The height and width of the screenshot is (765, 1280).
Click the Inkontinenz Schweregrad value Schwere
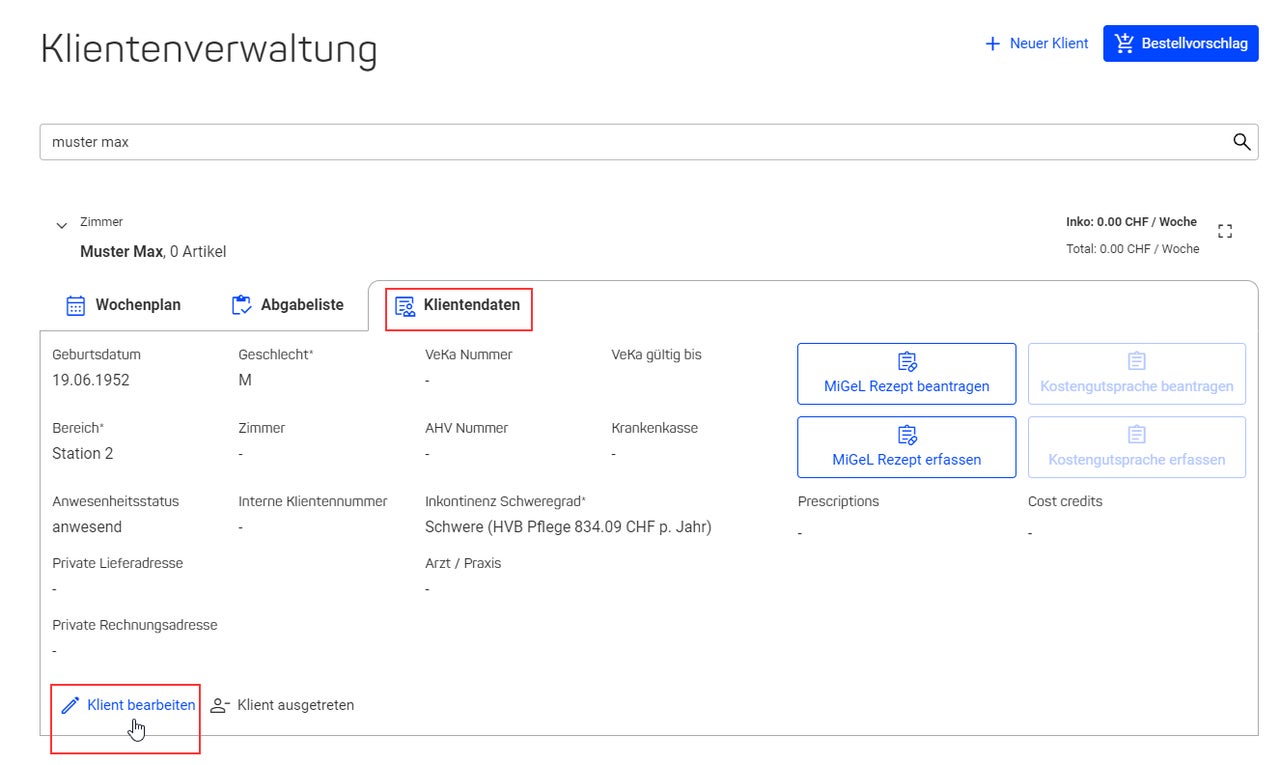pyautogui.click(x=568, y=527)
